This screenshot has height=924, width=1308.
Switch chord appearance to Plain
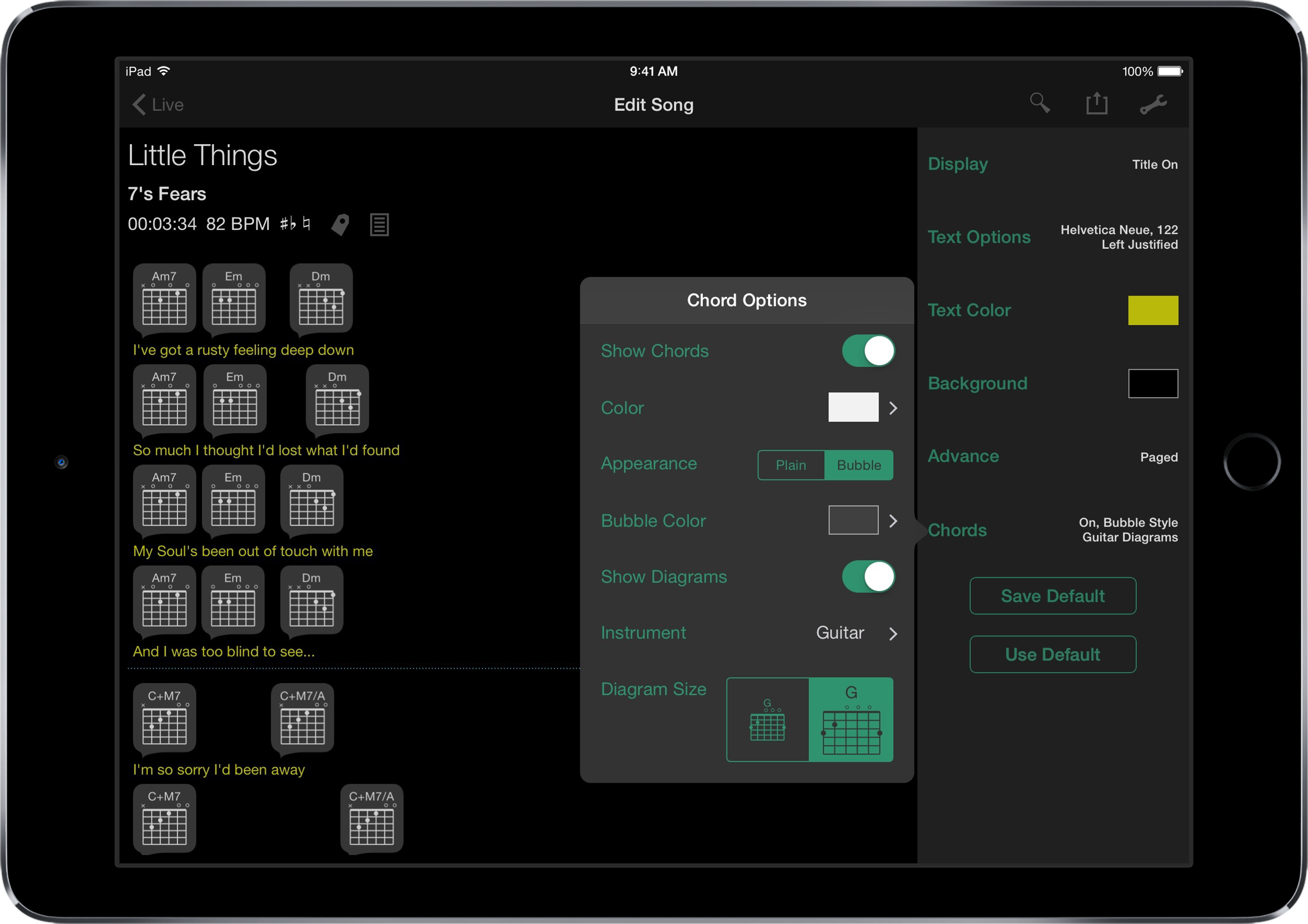tap(791, 465)
